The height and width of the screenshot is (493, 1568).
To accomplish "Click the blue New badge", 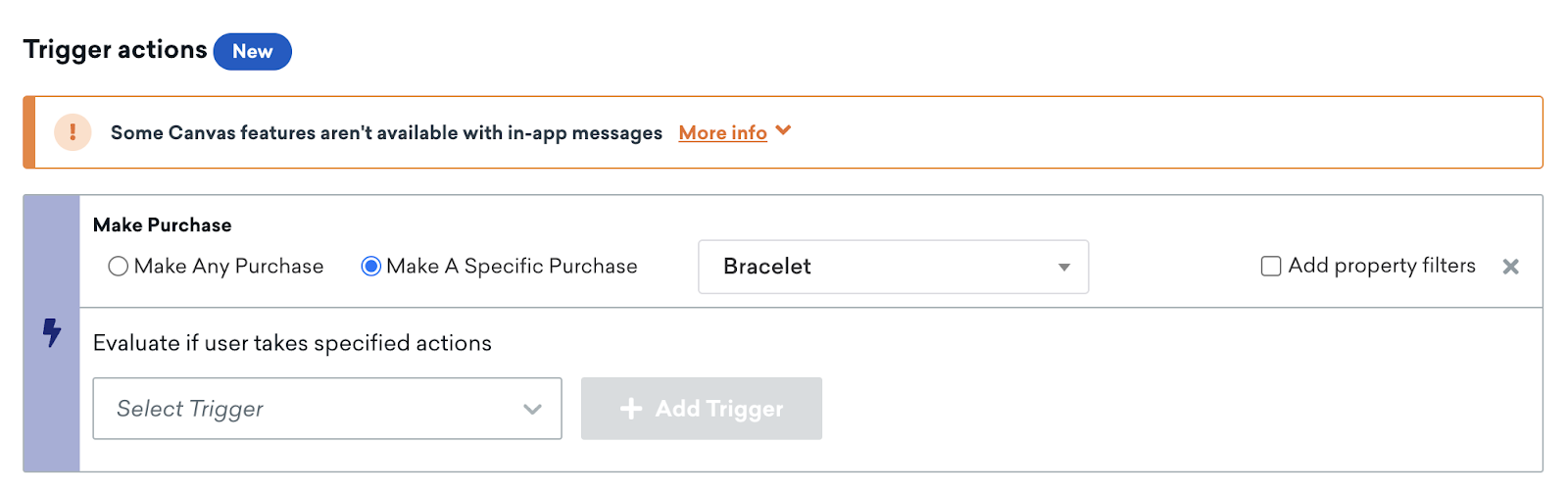I will pyautogui.click(x=252, y=52).
